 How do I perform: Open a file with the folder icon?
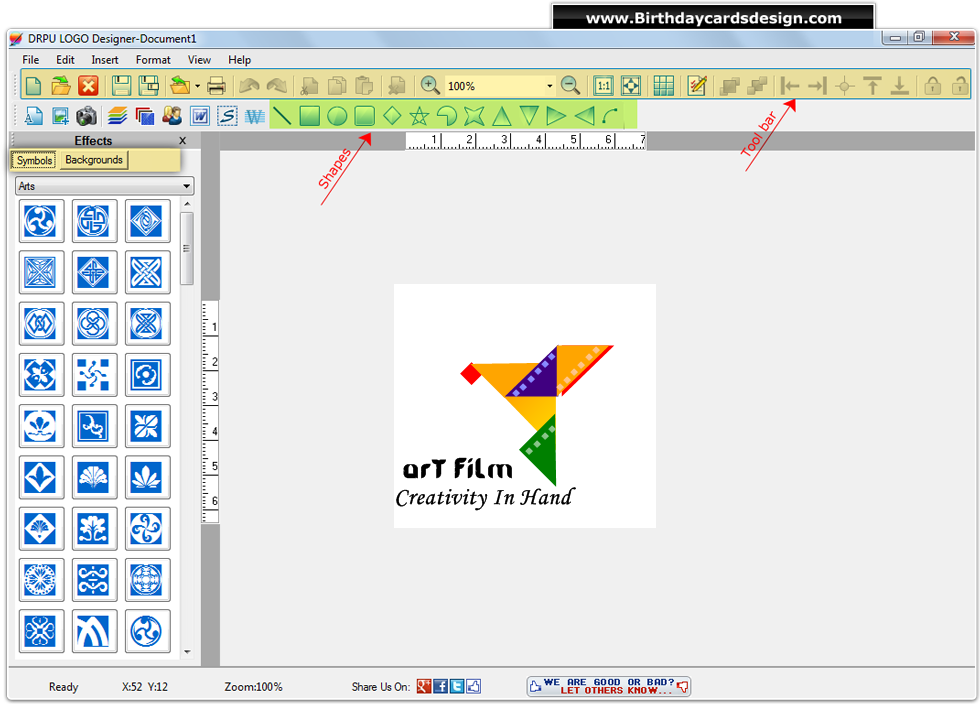pos(61,85)
